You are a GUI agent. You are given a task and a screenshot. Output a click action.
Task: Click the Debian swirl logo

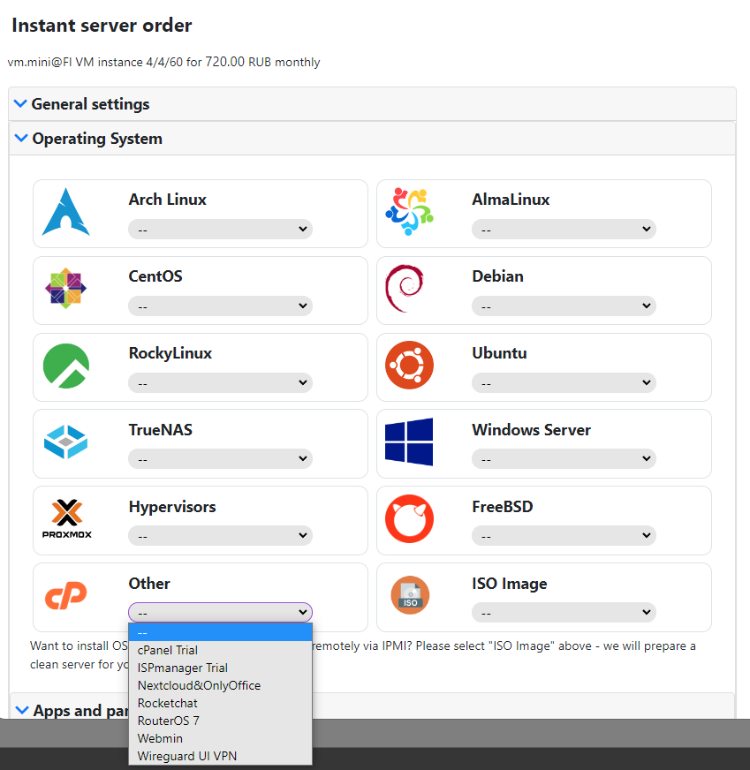click(405, 289)
